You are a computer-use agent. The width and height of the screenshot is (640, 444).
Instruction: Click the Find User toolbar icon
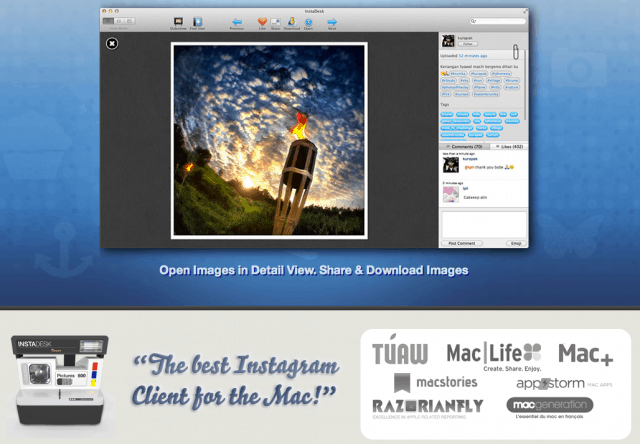click(x=197, y=21)
